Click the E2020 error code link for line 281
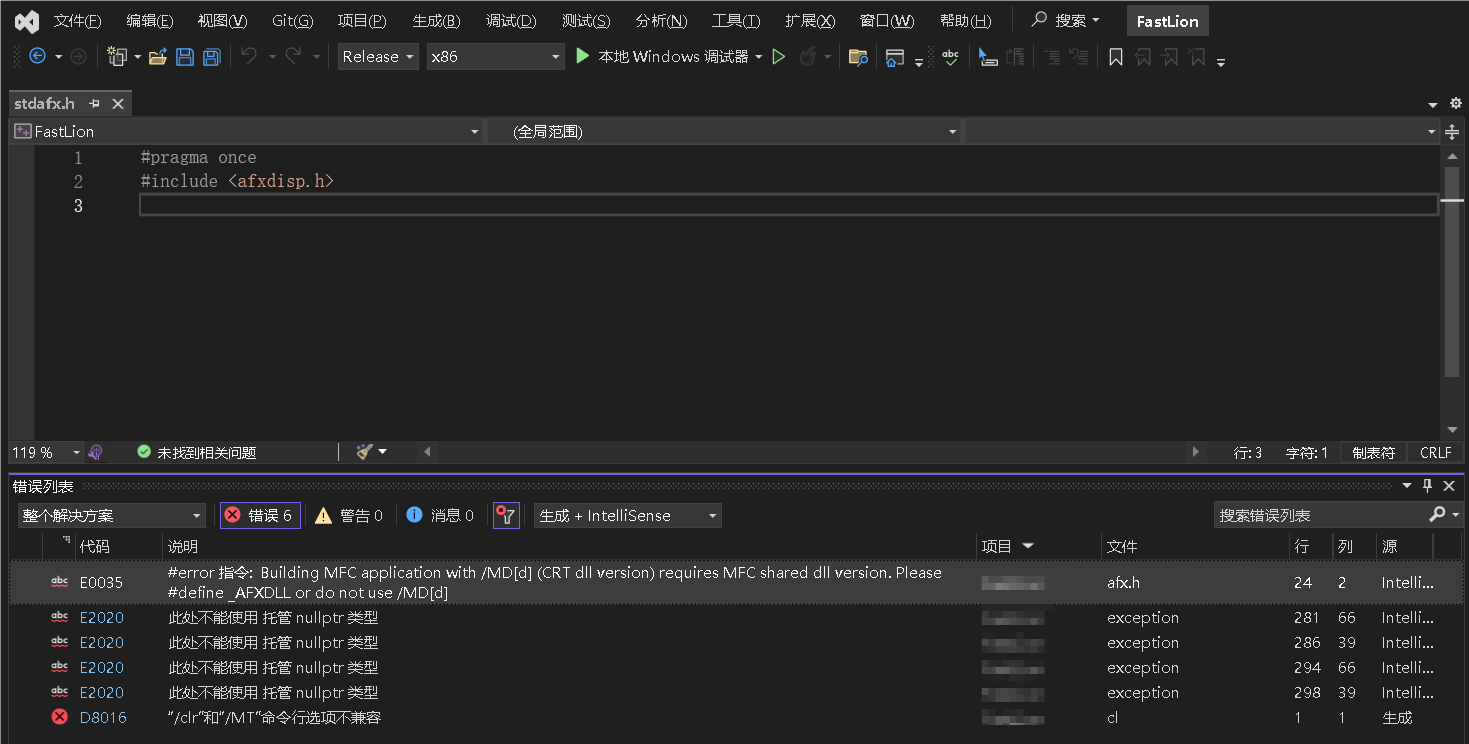The image size is (1469, 744). point(102,618)
